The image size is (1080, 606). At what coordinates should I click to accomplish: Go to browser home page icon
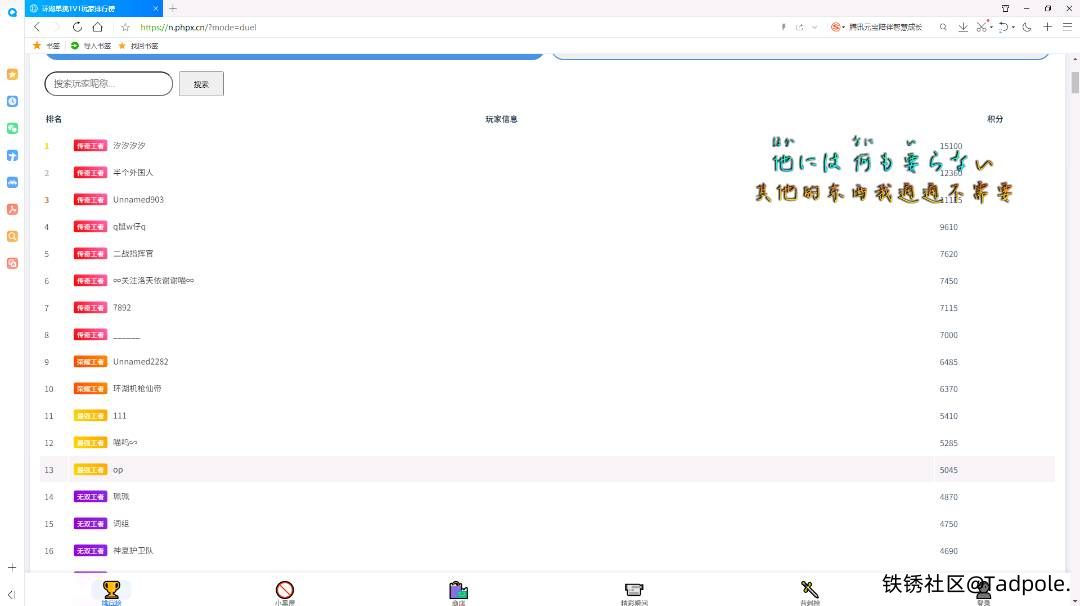tap(97, 27)
